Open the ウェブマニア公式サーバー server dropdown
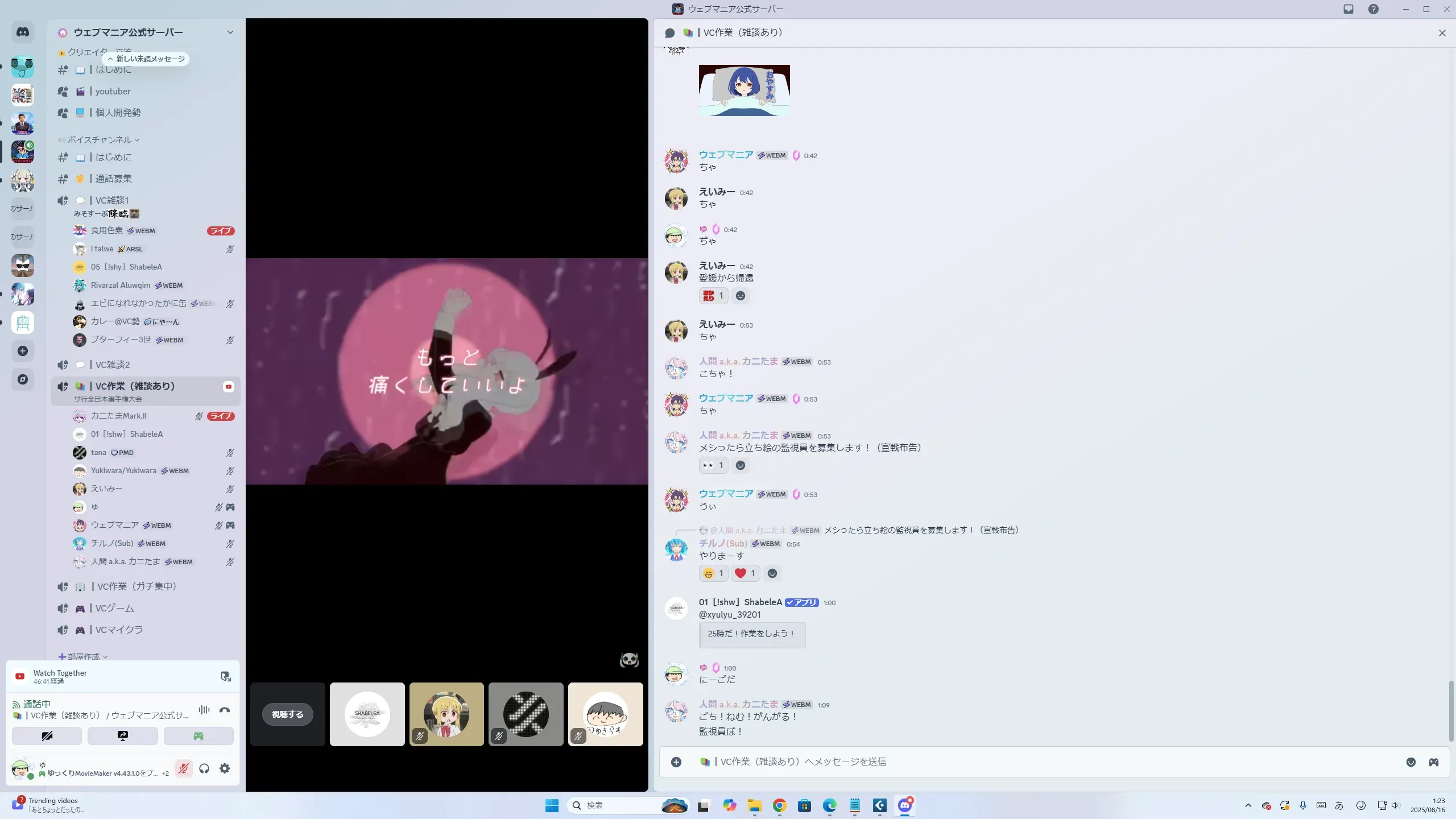The image size is (1456, 819). click(230, 32)
